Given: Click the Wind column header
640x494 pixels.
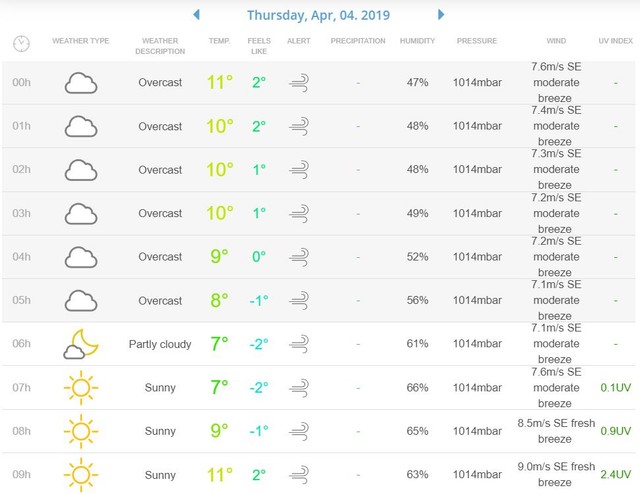Looking at the screenshot, I should 555,41.
